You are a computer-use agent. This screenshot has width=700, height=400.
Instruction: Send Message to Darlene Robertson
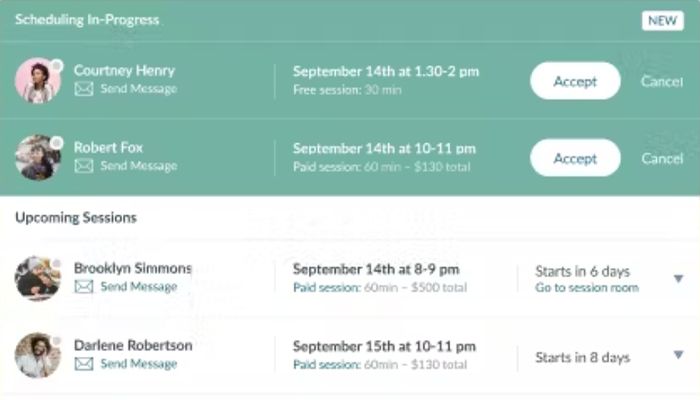click(x=138, y=364)
